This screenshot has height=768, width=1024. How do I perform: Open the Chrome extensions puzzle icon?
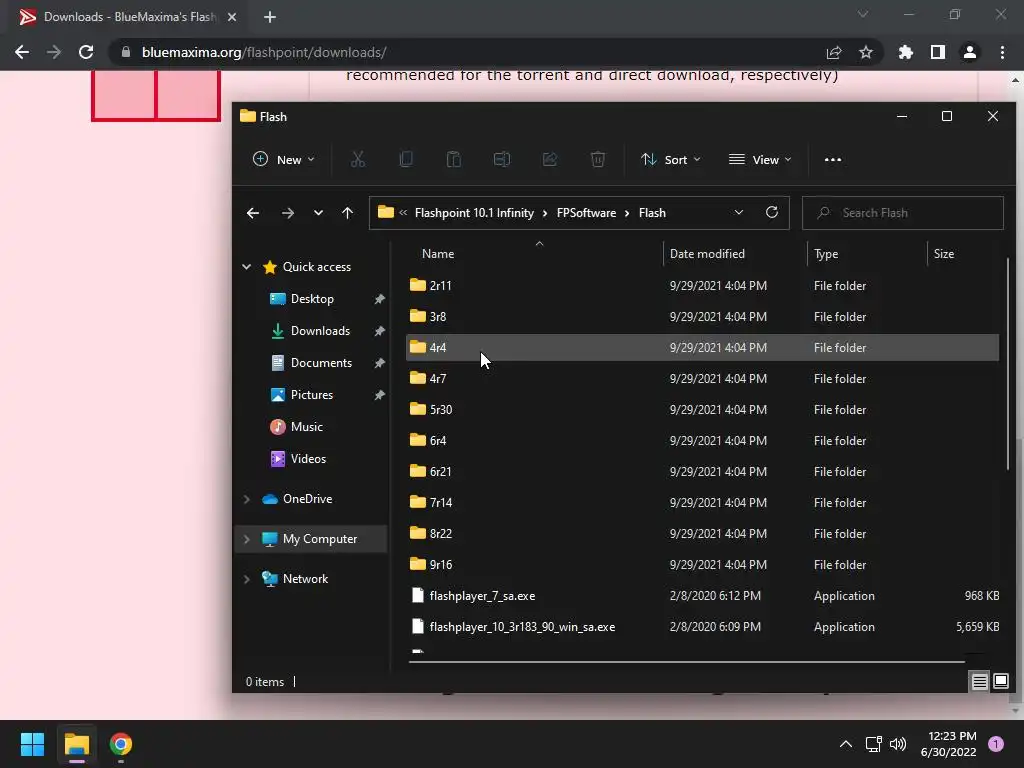pos(906,52)
